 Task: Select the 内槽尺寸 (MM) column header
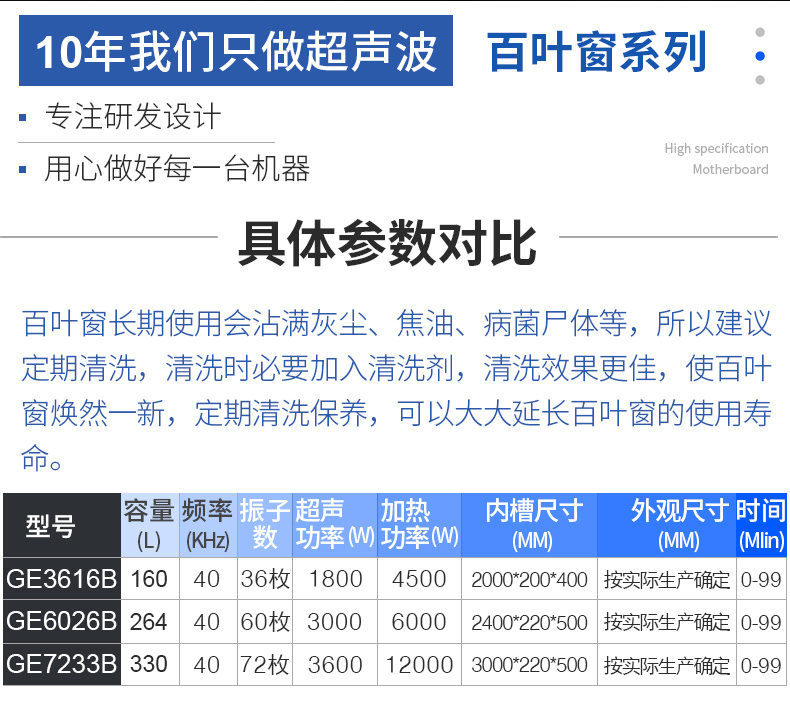(x=531, y=525)
